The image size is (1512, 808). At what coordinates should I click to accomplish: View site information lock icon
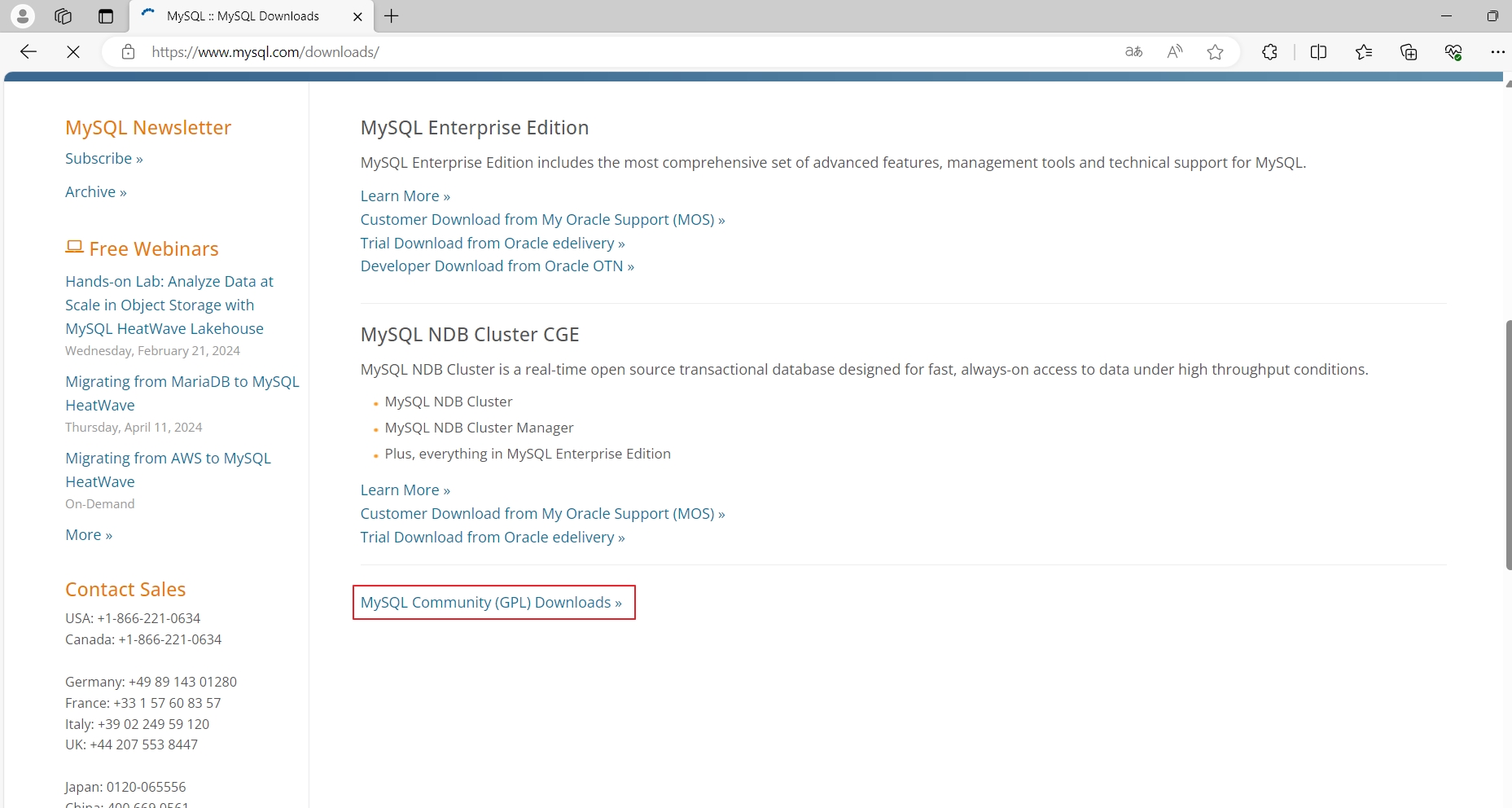(x=128, y=52)
